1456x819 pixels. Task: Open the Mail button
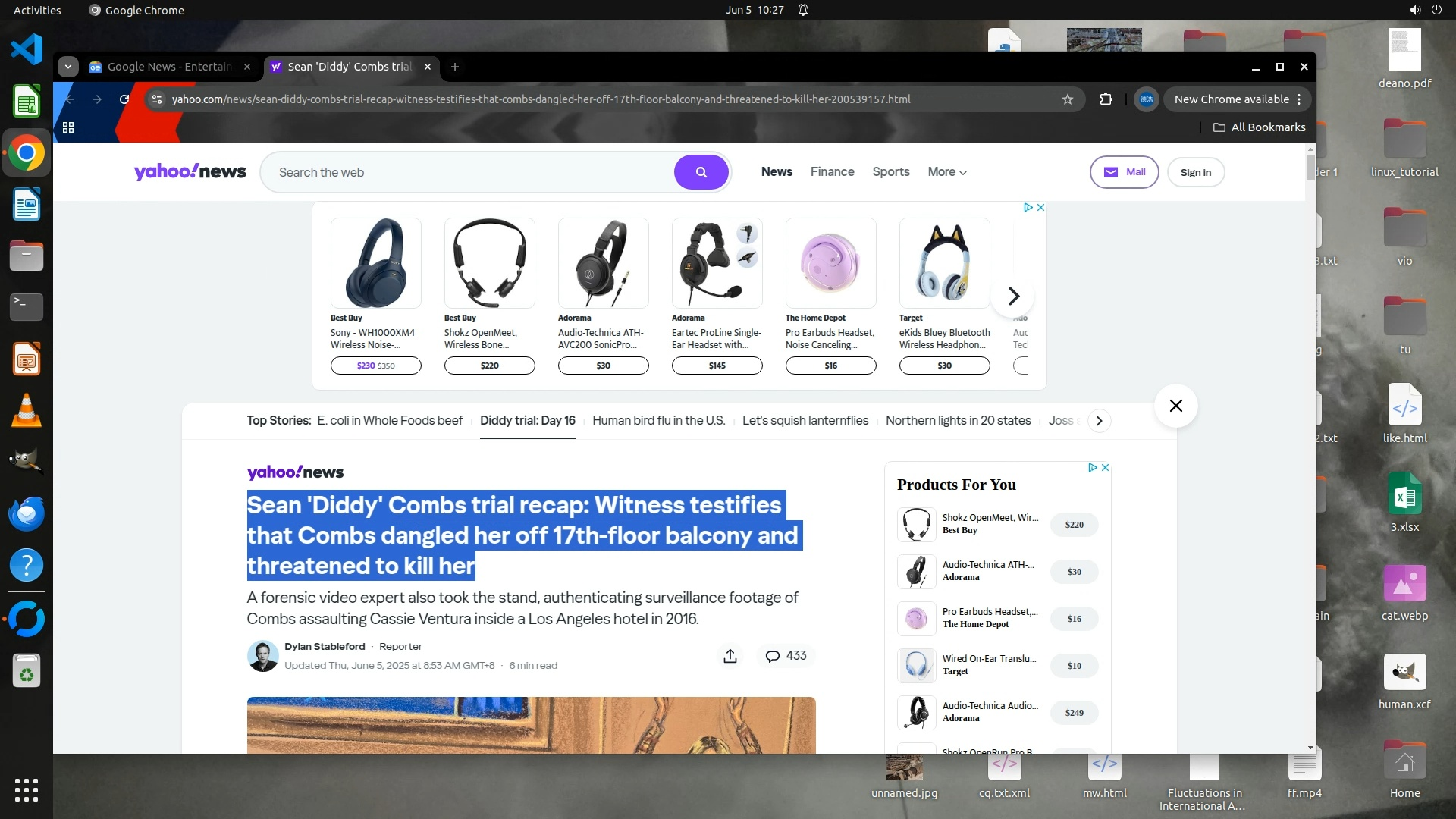(x=1124, y=172)
